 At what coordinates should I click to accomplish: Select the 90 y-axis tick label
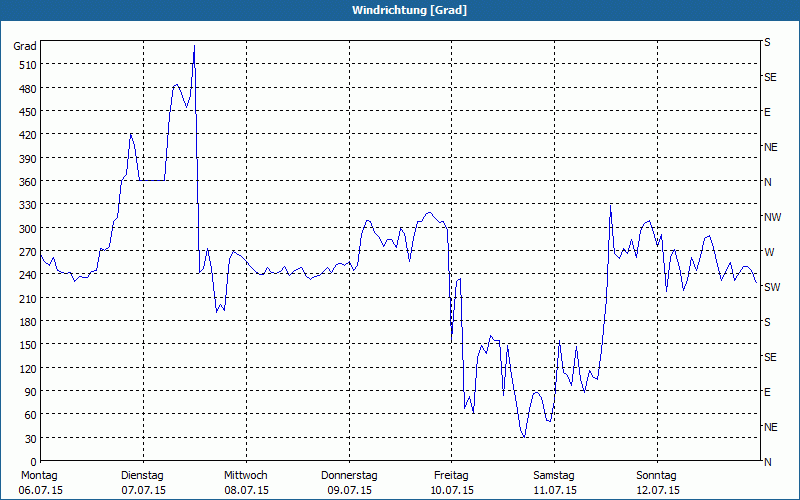coord(31,392)
